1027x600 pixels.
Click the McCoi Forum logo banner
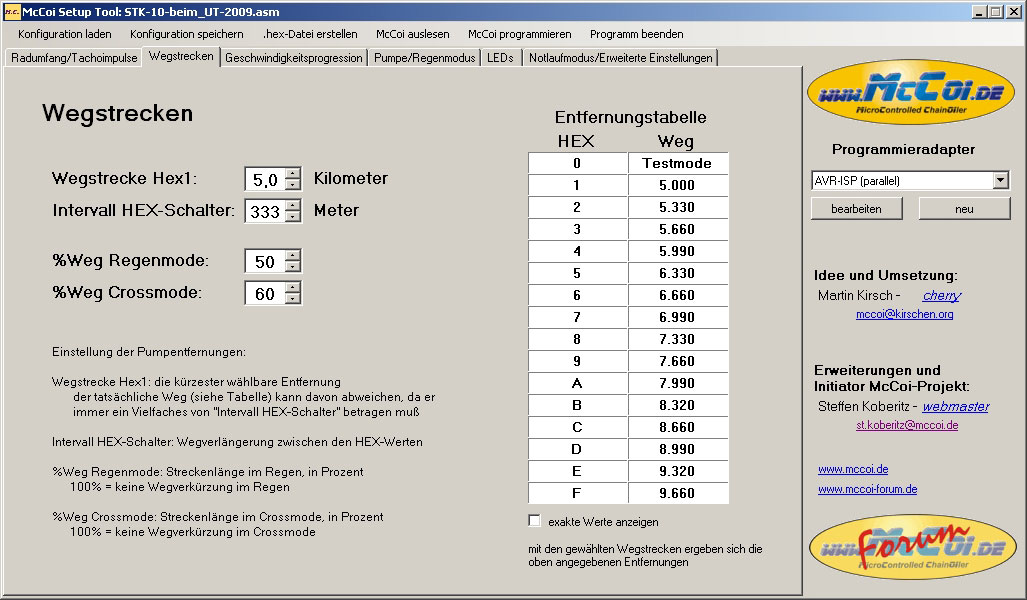[x=912, y=547]
